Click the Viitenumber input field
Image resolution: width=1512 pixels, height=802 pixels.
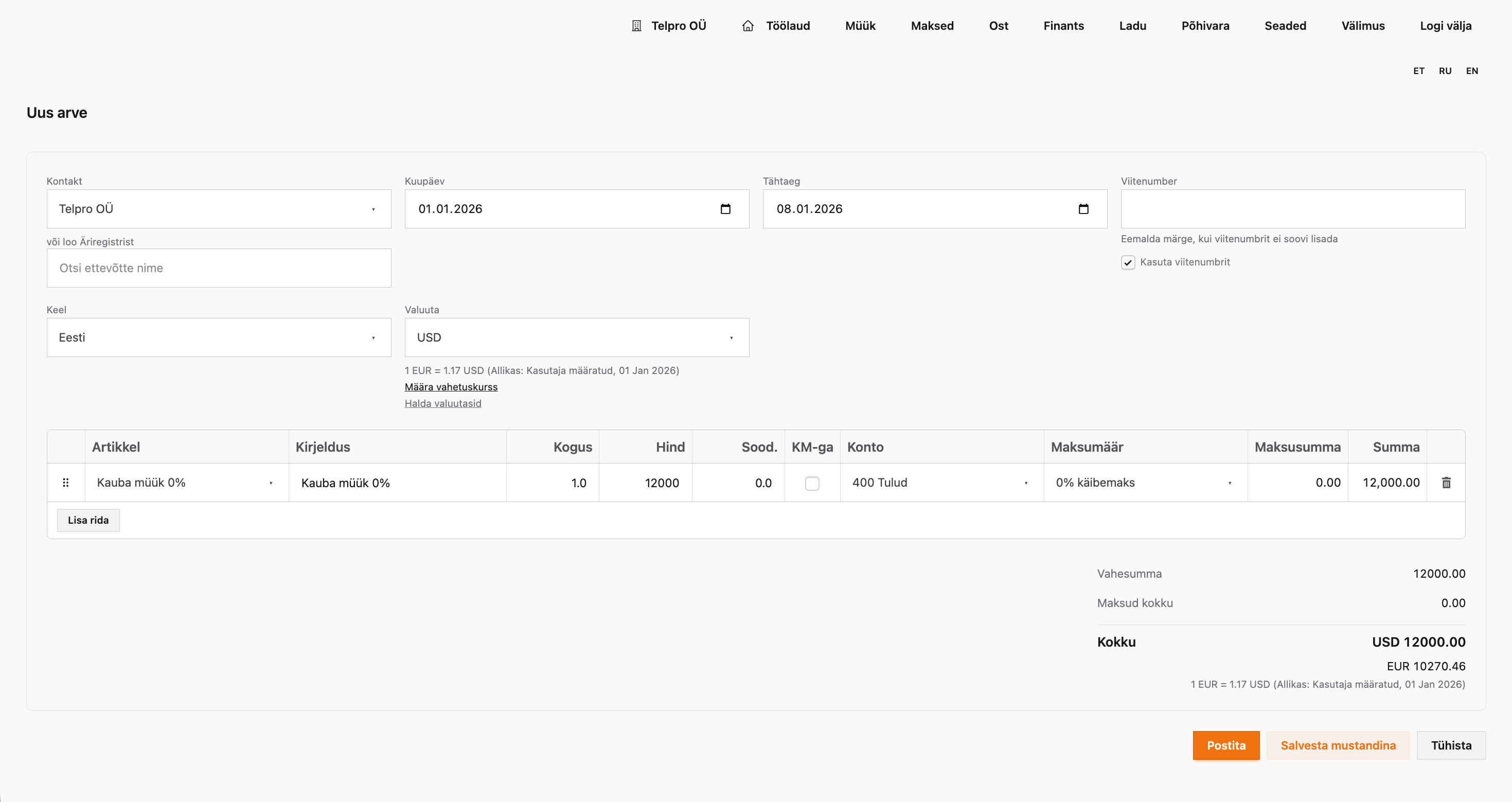pos(1292,209)
